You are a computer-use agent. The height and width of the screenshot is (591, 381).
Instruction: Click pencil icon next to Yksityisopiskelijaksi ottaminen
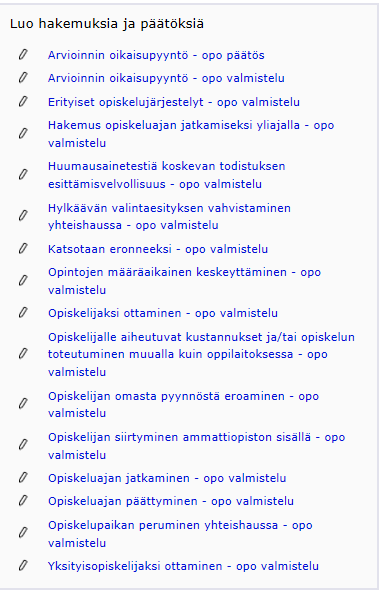click(x=23, y=565)
